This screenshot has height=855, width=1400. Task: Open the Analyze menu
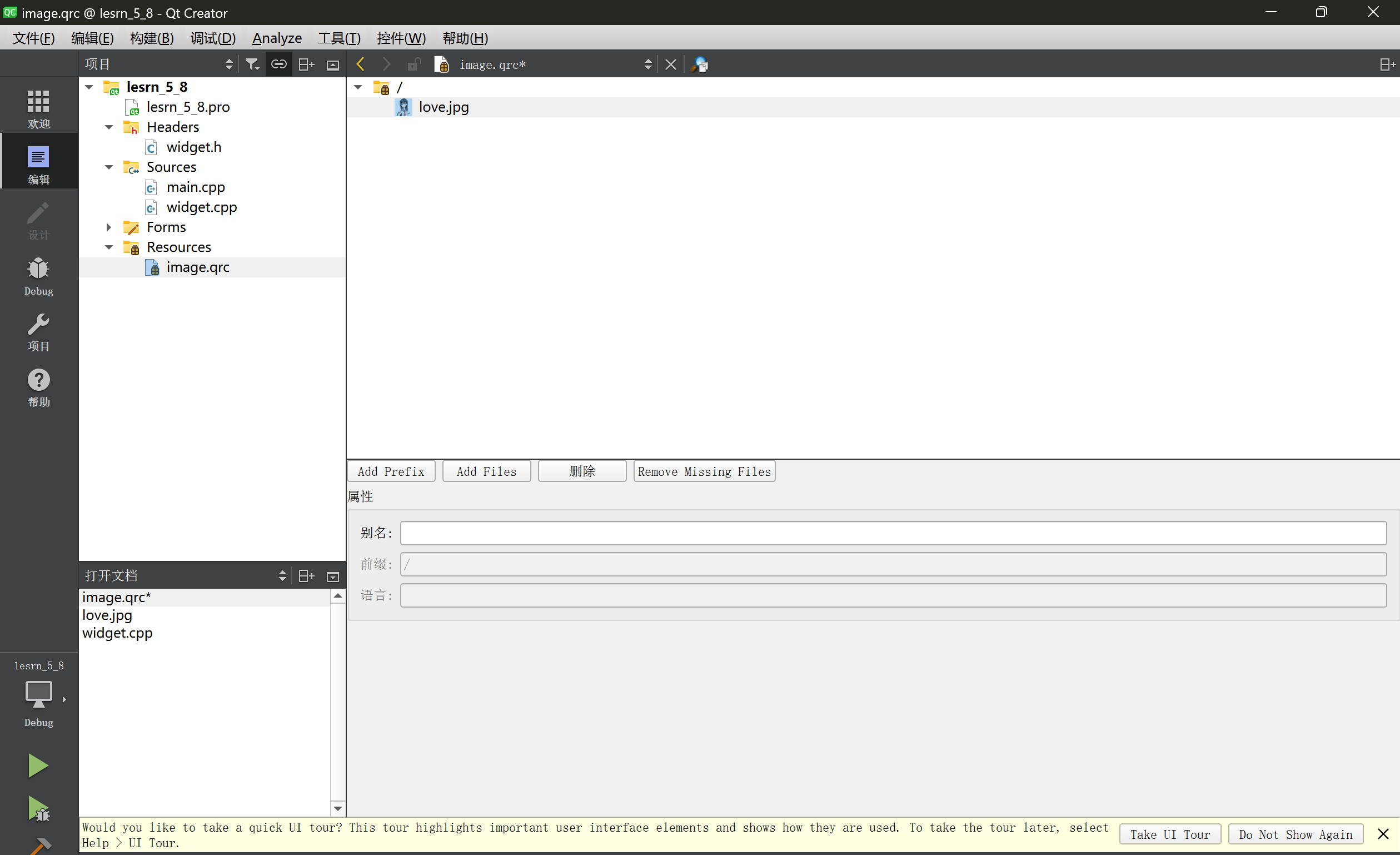point(277,38)
